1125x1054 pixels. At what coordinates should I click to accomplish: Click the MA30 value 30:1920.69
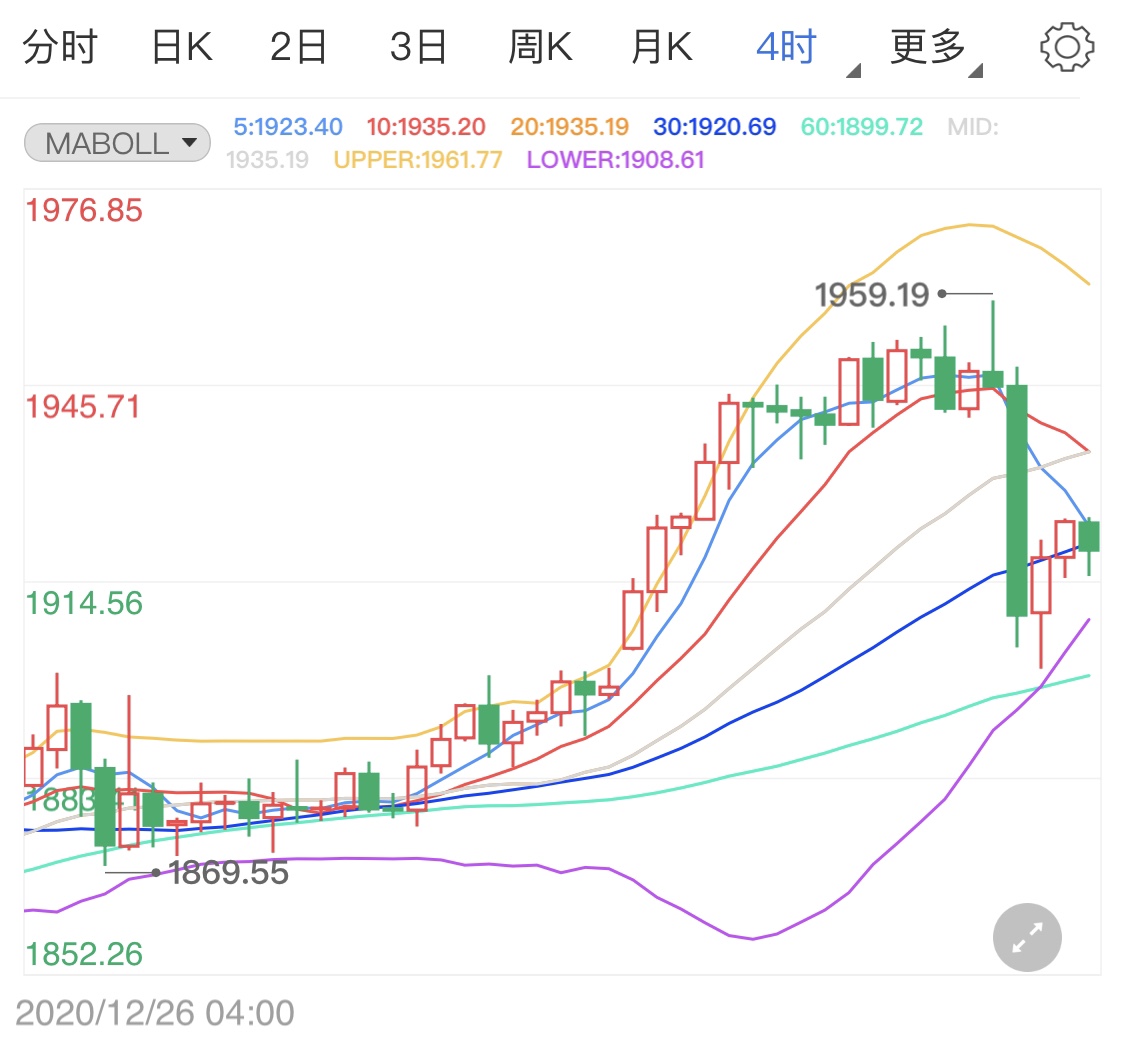coord(715,127)
